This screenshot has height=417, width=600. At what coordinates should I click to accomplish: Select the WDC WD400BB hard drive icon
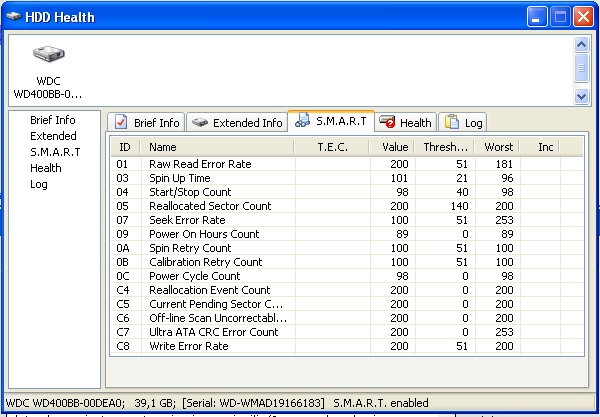[x=48, y=54]
